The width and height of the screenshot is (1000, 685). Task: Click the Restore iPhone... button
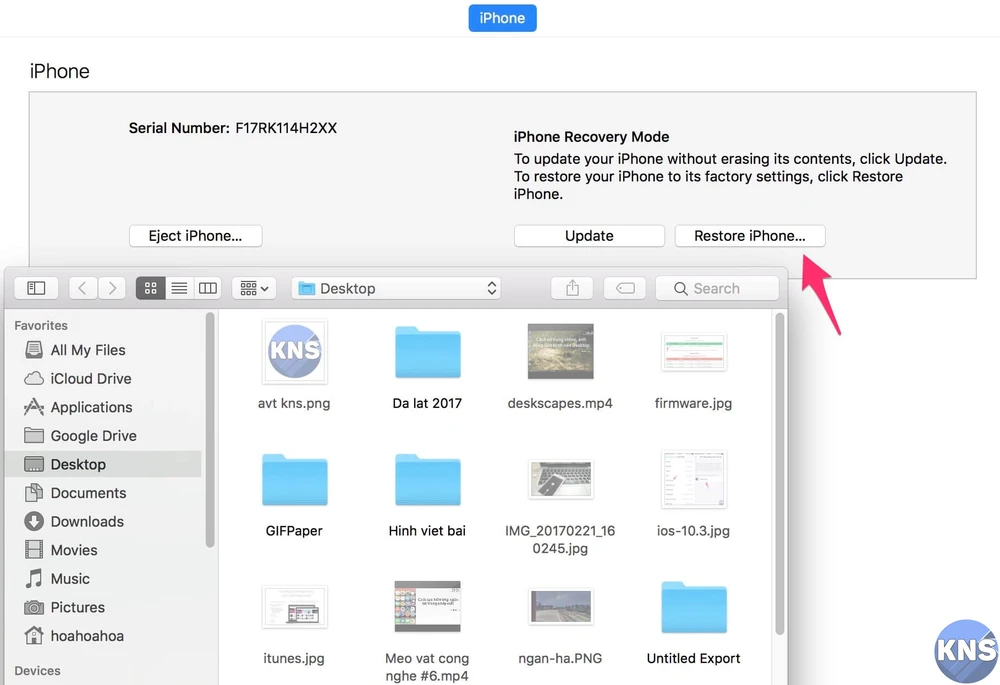coord(750,236)
